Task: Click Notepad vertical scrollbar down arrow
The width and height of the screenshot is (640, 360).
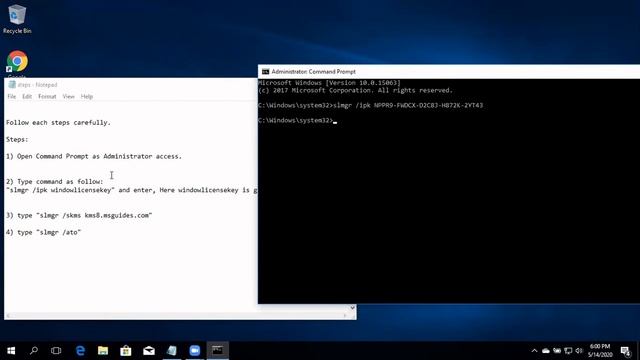Action: click(x=352, y=308)
